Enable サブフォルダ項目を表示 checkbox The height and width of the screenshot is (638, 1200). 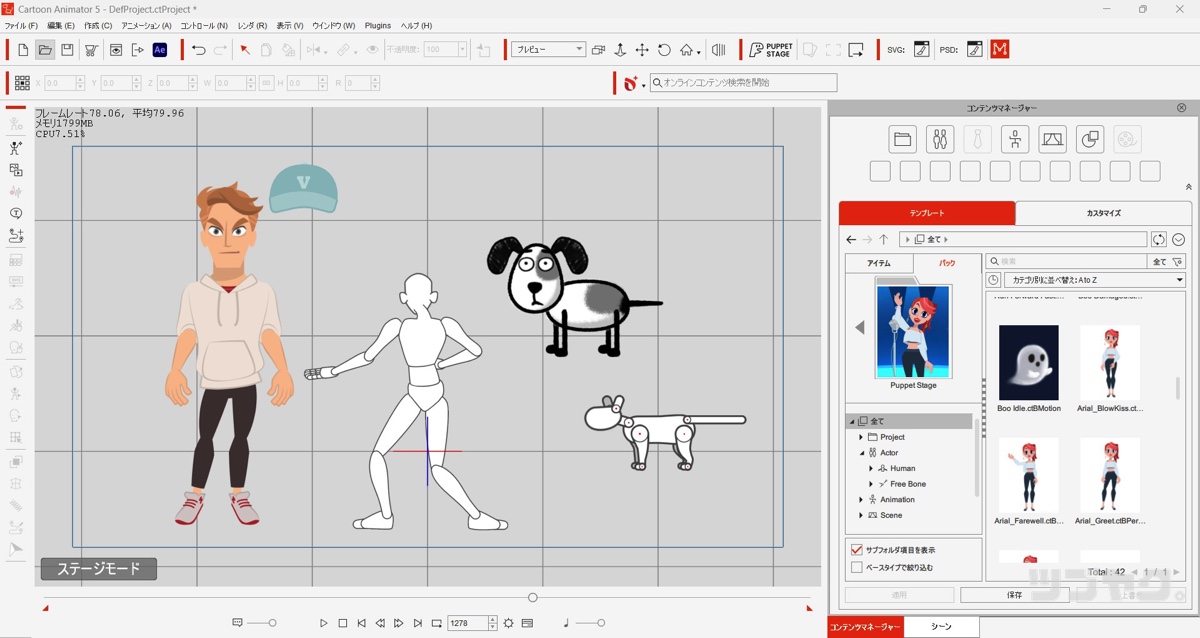point(856,550)
